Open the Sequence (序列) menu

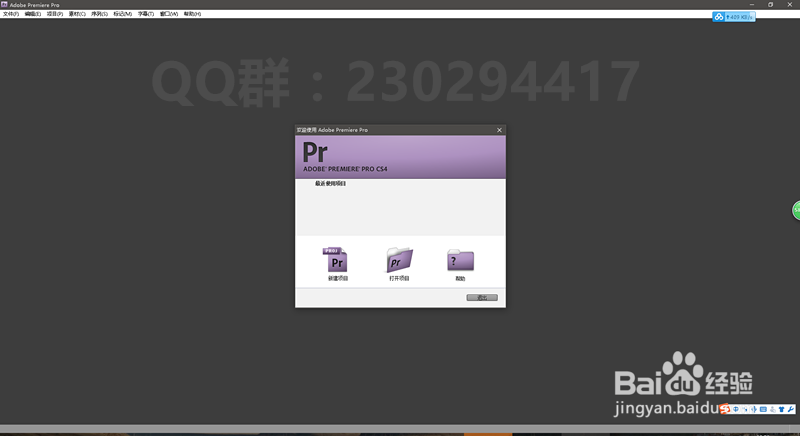click(x=99, y=14)
